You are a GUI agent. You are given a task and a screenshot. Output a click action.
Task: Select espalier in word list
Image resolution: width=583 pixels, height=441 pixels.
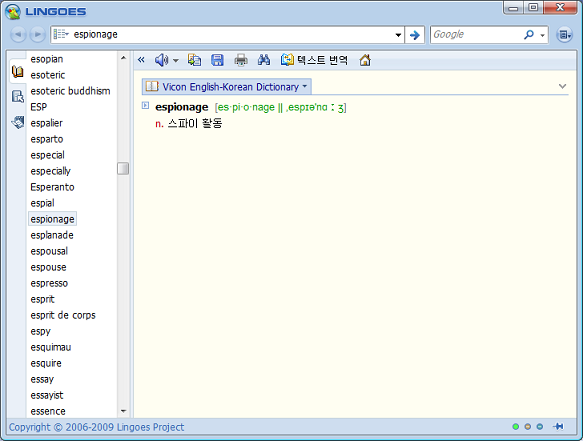pyautogui.click(x=46, y=123)
